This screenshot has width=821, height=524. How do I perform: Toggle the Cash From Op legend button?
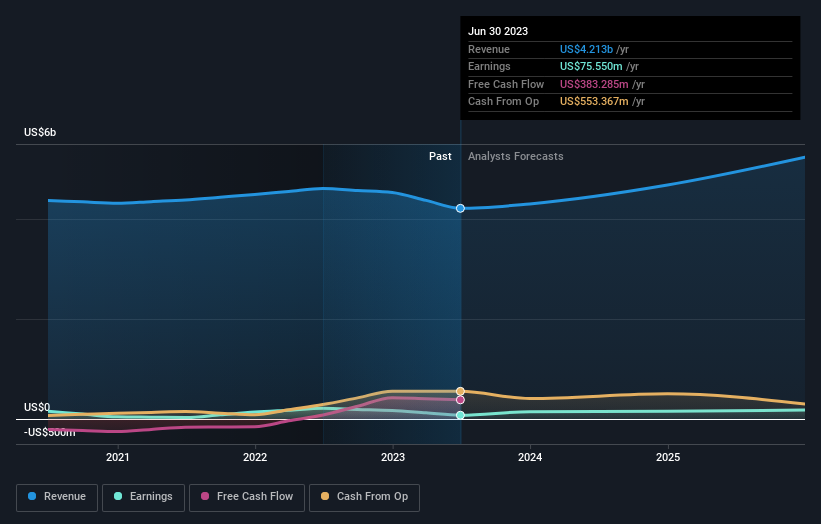coord(364,497)
